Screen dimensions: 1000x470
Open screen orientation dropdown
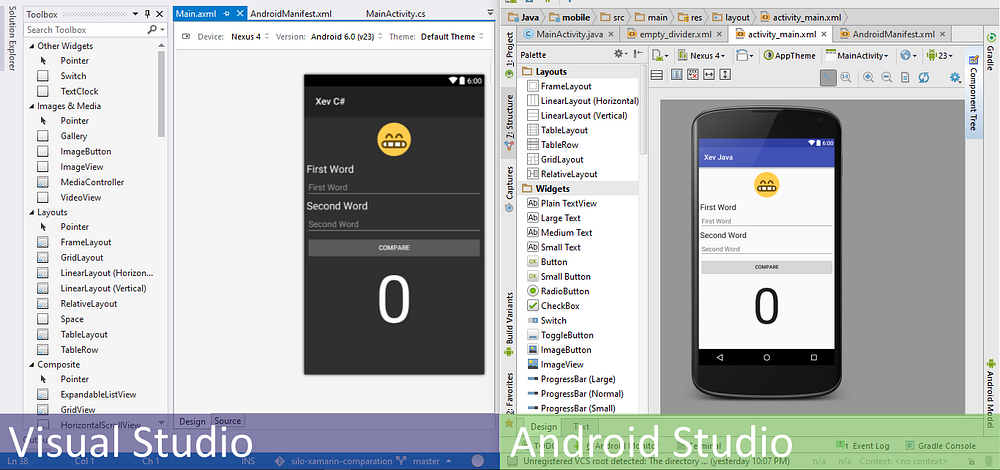[745, 55]
